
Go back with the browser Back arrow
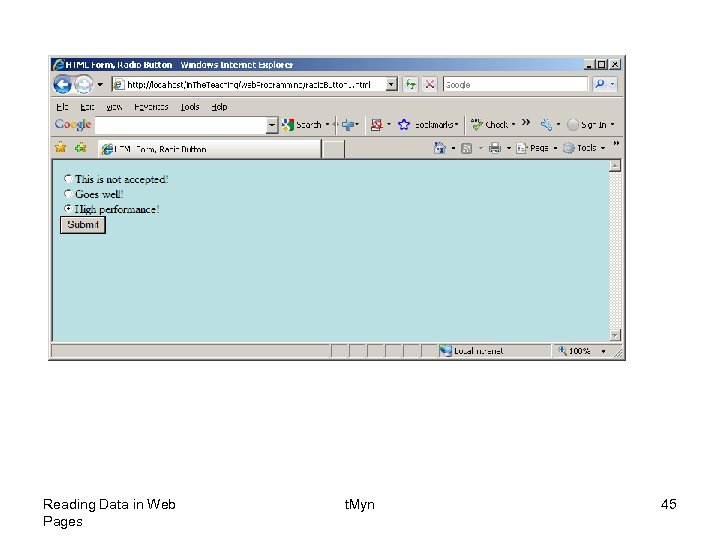[x=62, y=84]
